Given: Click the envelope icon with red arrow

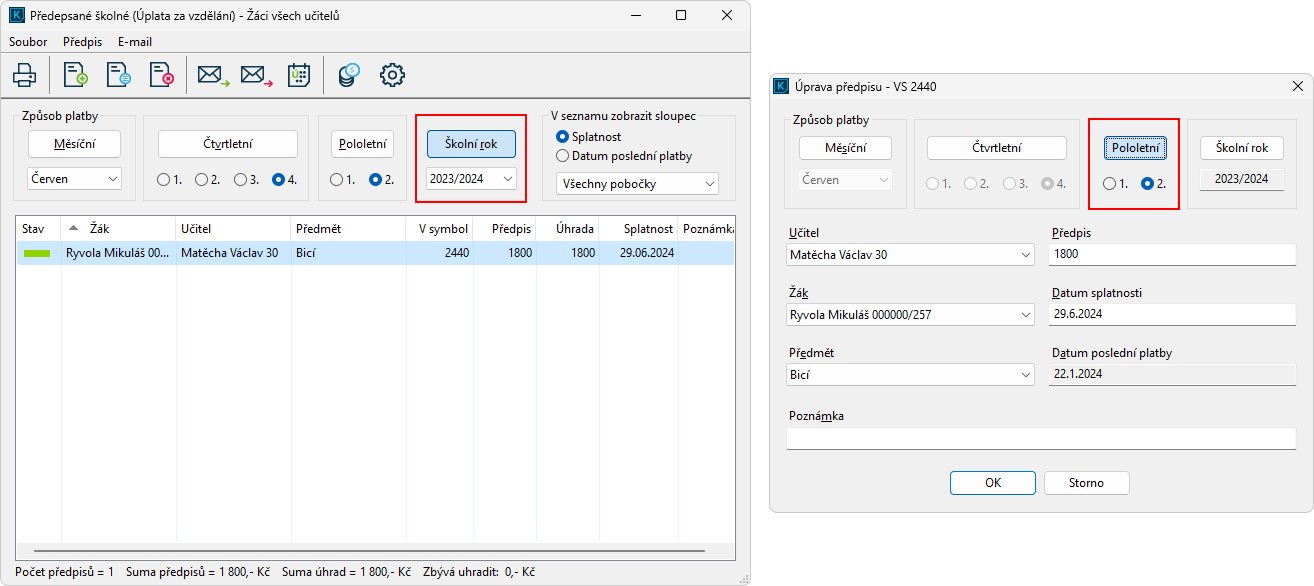Looking at the screenshot, I should coord(256,75).
